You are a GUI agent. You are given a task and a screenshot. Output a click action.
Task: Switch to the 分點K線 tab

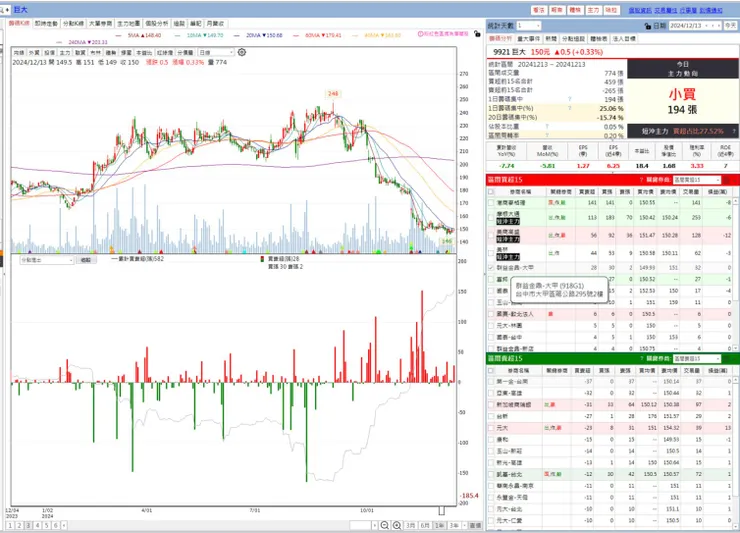(73, 24)
